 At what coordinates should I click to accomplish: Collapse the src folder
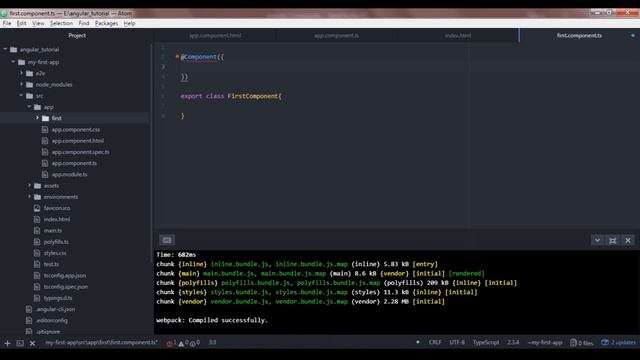coord(21,96)
